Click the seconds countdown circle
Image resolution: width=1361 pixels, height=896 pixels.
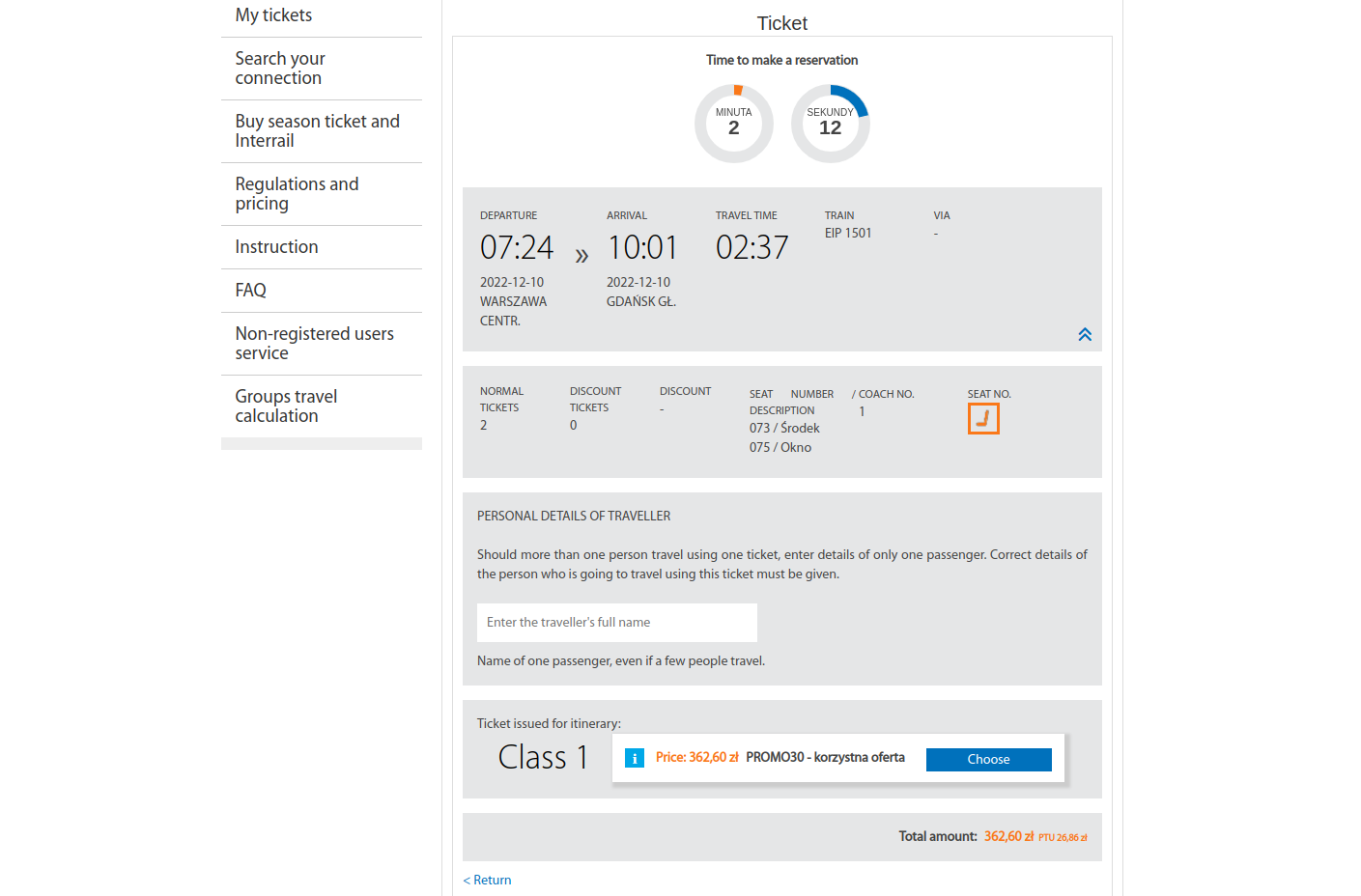[x=831, y=124]
